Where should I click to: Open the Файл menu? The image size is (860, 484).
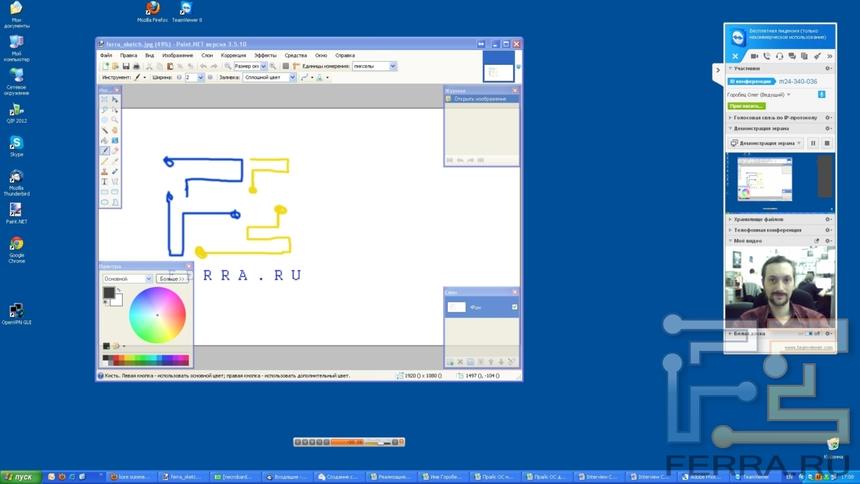point(106,55)
